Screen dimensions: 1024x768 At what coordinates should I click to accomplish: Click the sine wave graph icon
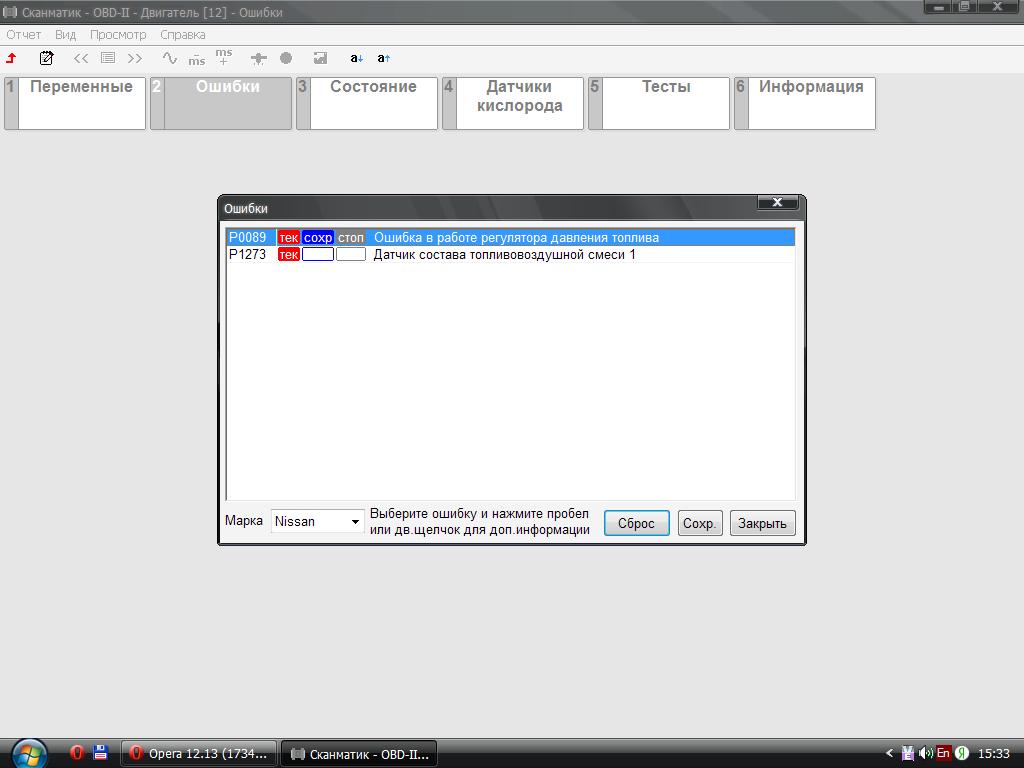pyautogui.click(x=169, y=58)
